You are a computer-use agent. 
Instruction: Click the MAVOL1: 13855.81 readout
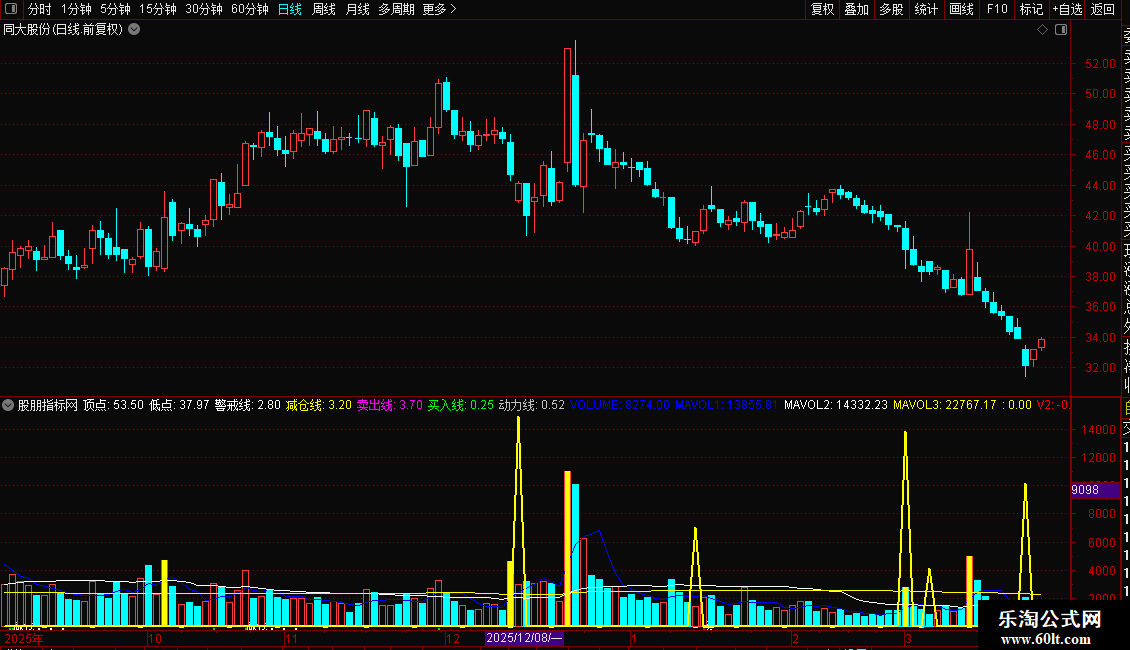tap(726, 405)
